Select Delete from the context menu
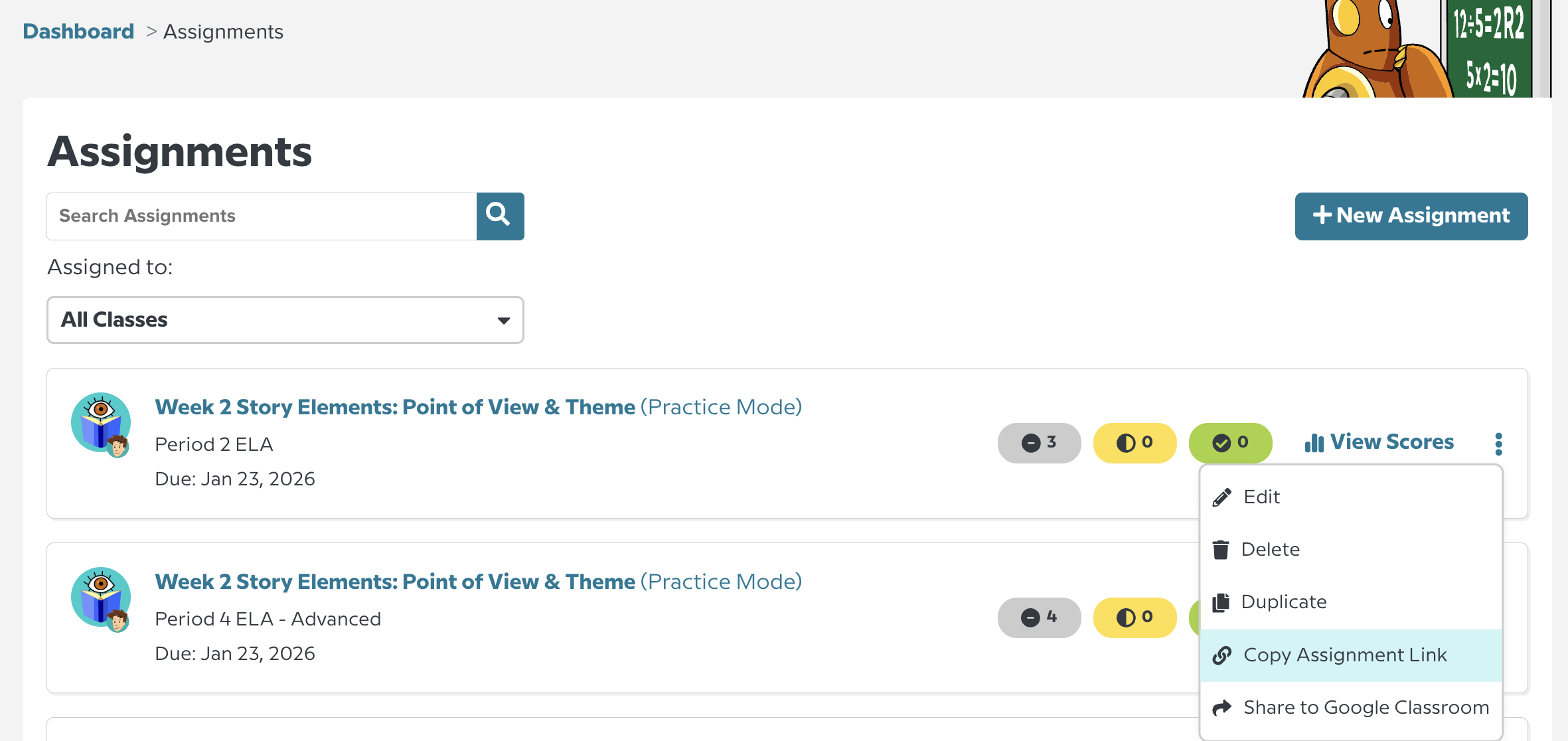 point(1271,549)
